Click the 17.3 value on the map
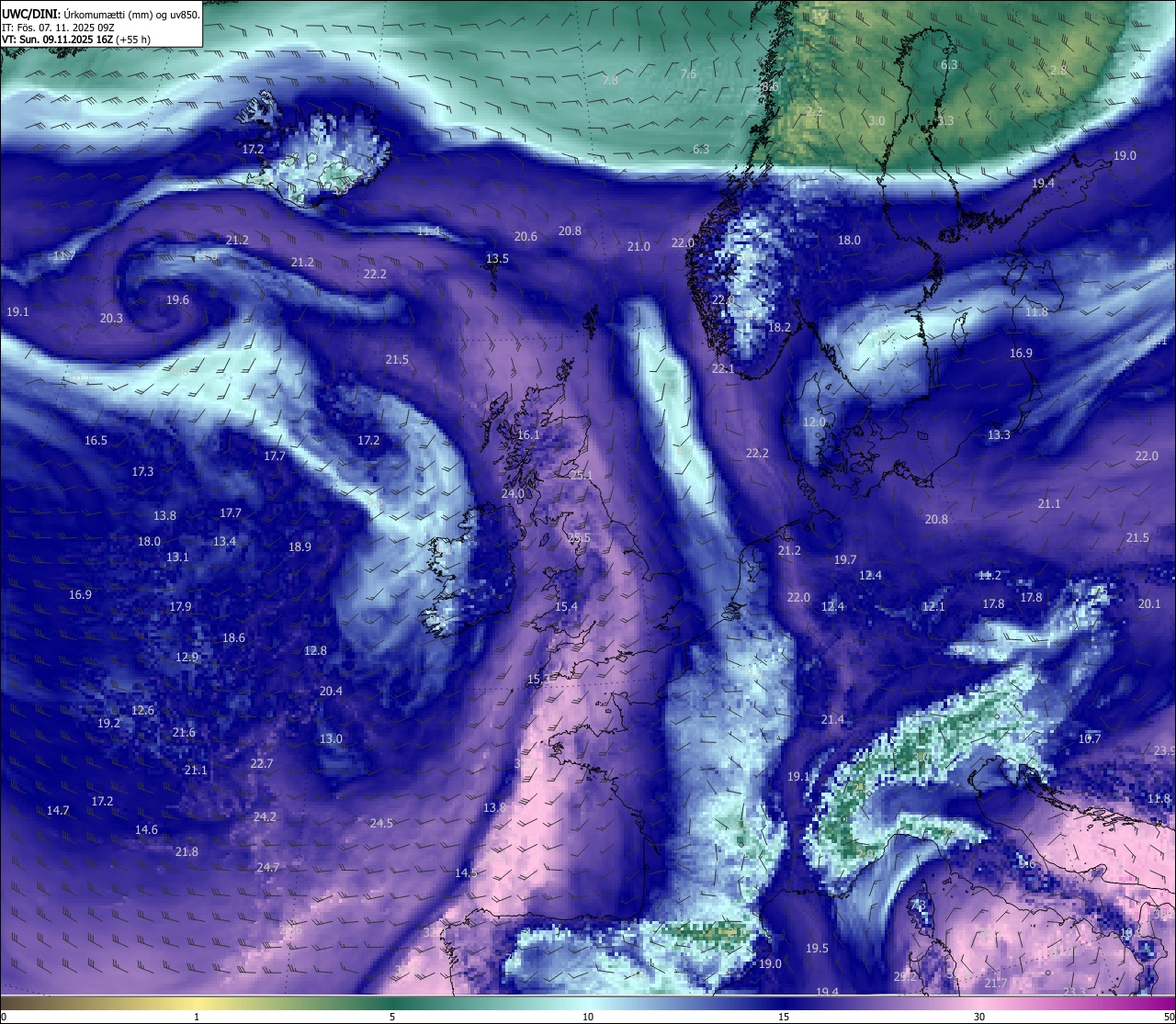This screenshot has width=1176, height=1024. click(x=142, y=472)
